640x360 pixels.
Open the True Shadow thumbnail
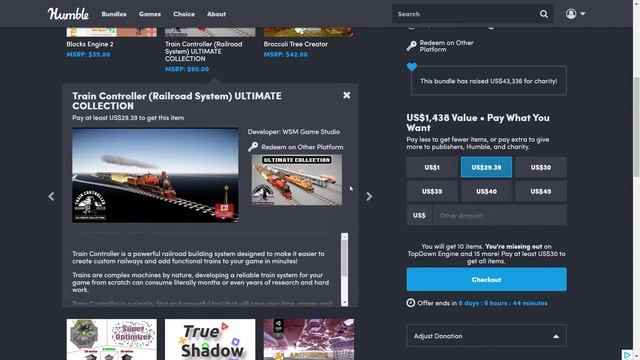[x=210, y=339]
